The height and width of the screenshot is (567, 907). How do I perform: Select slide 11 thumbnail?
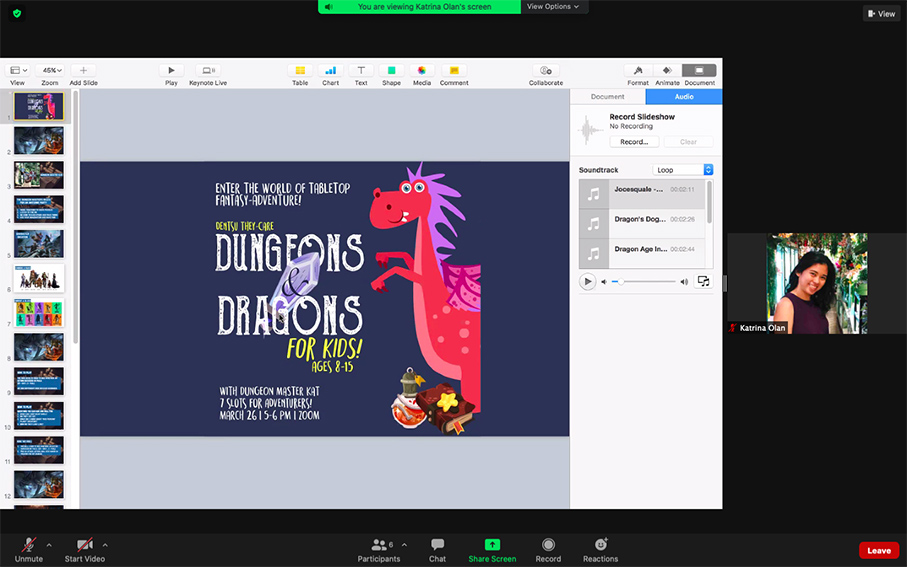click(39, 450)
